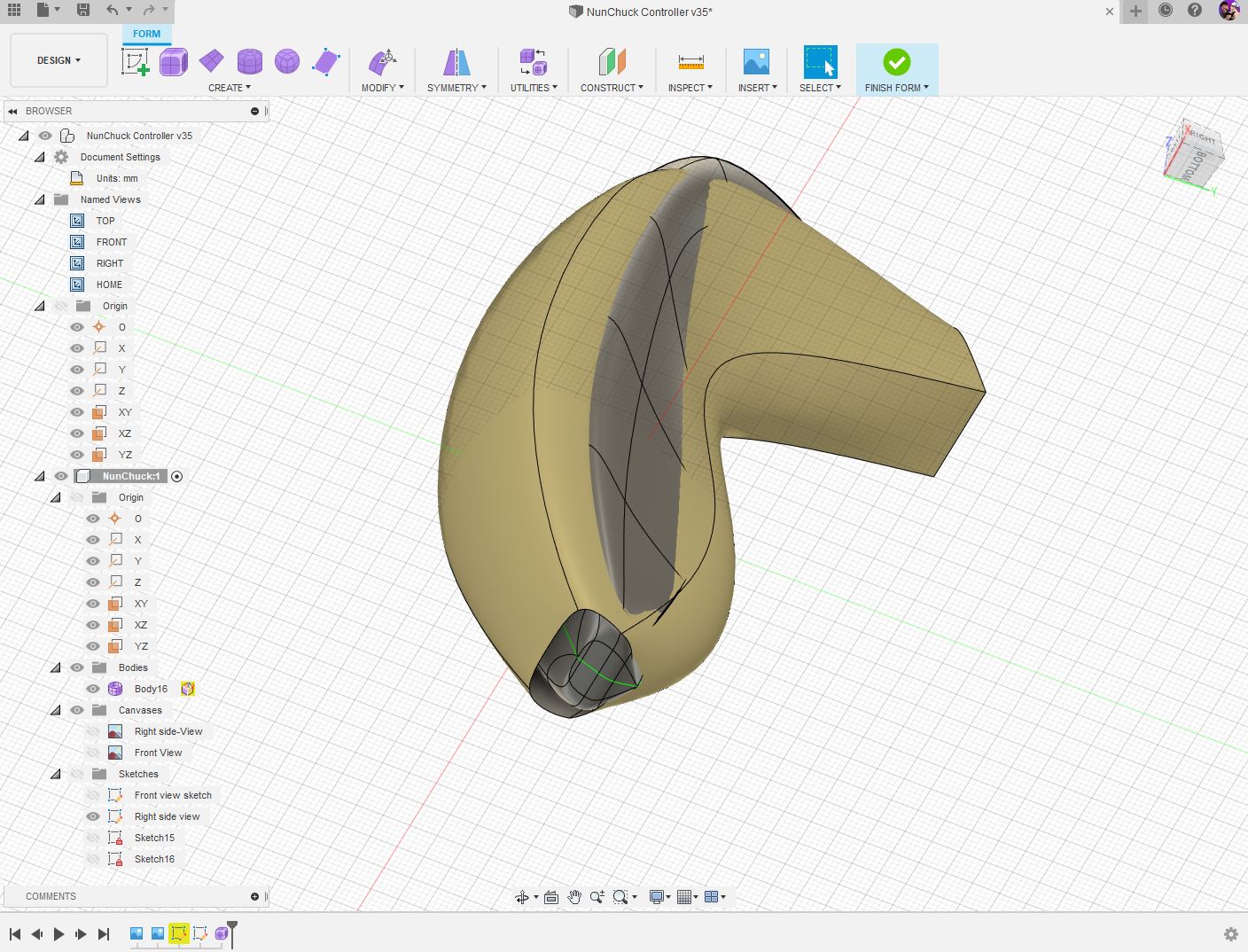Click the Body16 form edit badge icon
The width and height of the screenshot is (1248, 952).
[188, 689]
